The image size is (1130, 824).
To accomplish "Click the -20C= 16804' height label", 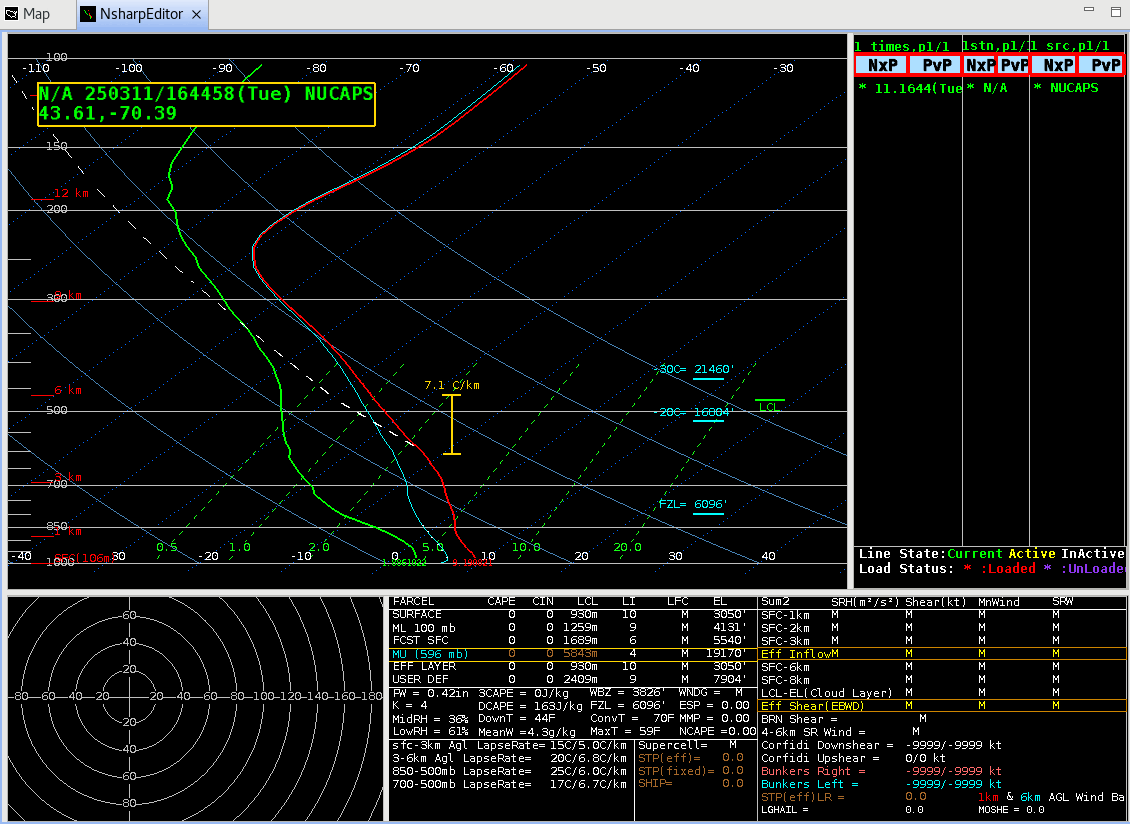I will pyautogui.click(x=693, y=412).
